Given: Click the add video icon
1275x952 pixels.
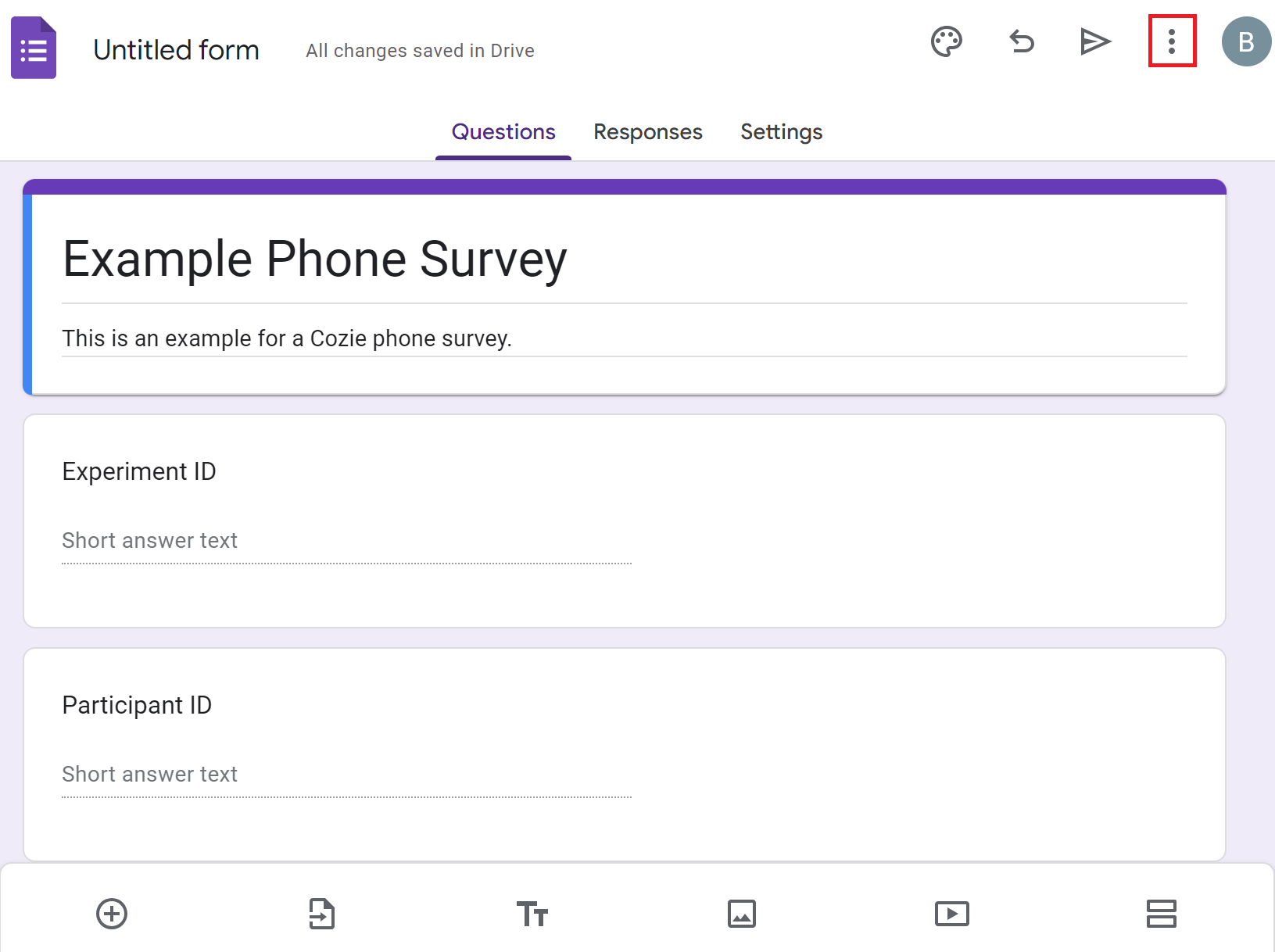Looking at the screenshot, I should (x=951, y=914).
